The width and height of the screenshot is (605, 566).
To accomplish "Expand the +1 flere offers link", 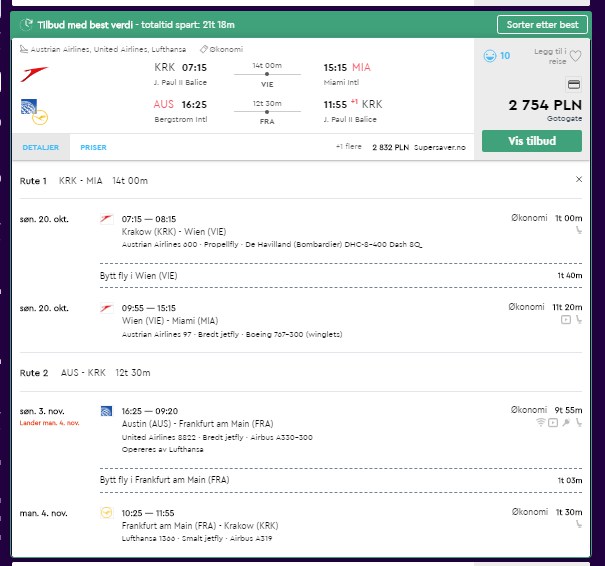I will pos(349,147).
